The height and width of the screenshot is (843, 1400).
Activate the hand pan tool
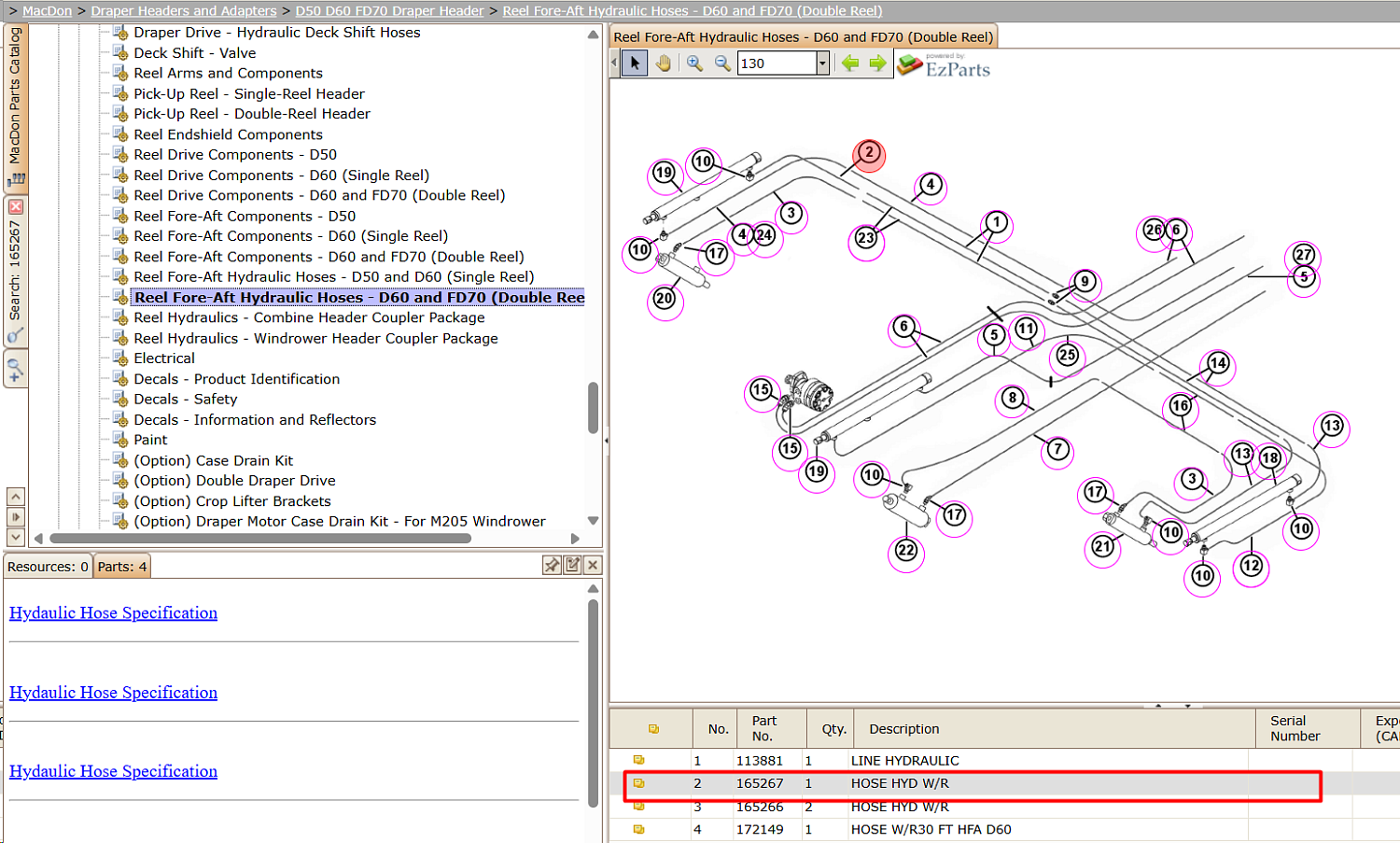tap(663, 63)
